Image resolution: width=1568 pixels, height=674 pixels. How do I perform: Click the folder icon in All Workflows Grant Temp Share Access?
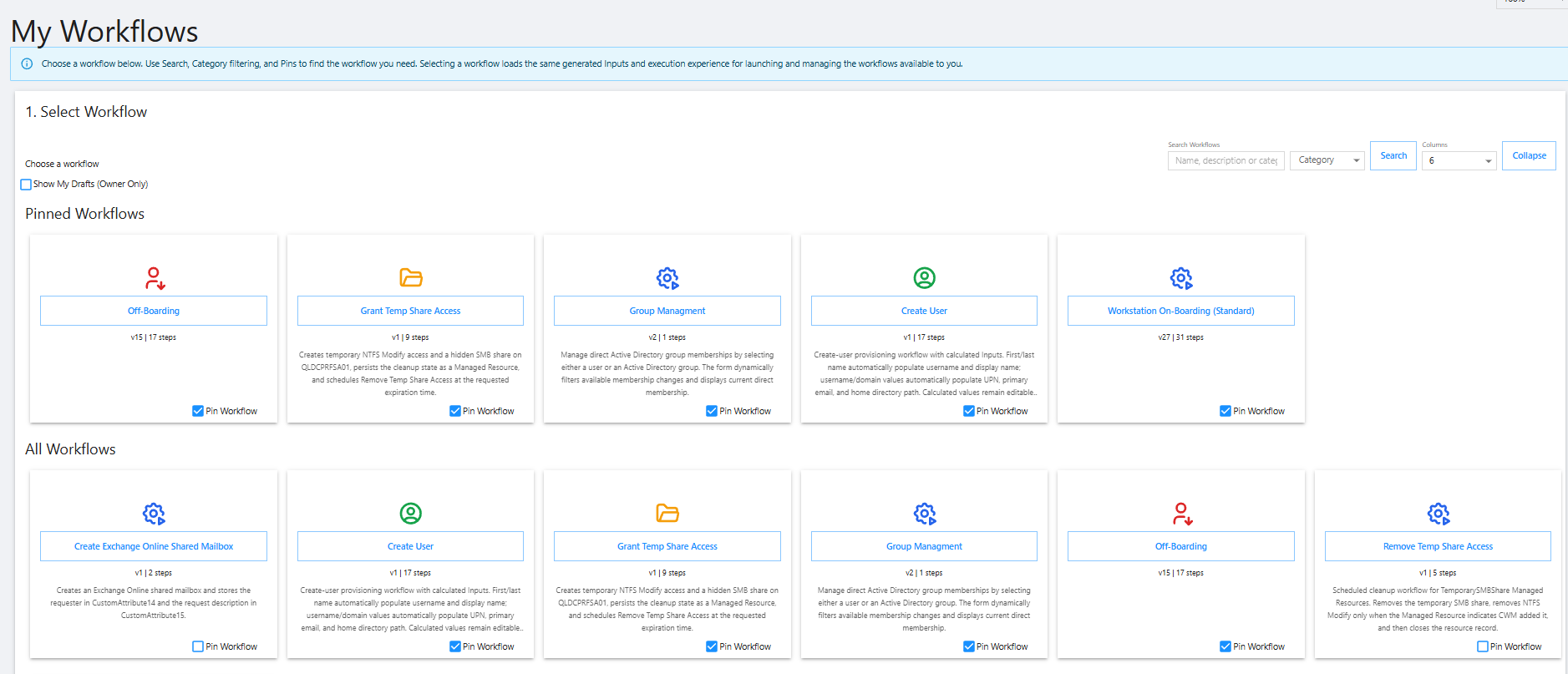pos(667,513)
